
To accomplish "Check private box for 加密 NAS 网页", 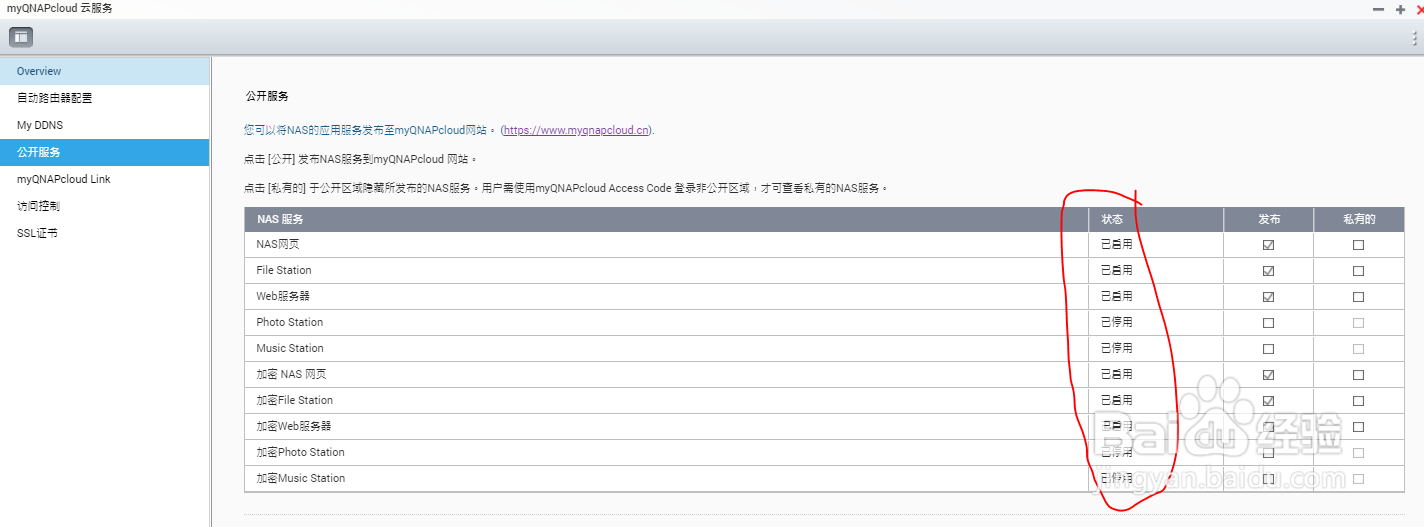I will [x=1358, y=375].
